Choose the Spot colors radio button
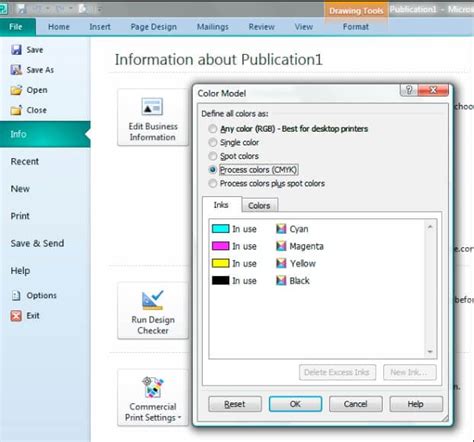The width and height of the screenshot is (474, 442). (213, 156)
